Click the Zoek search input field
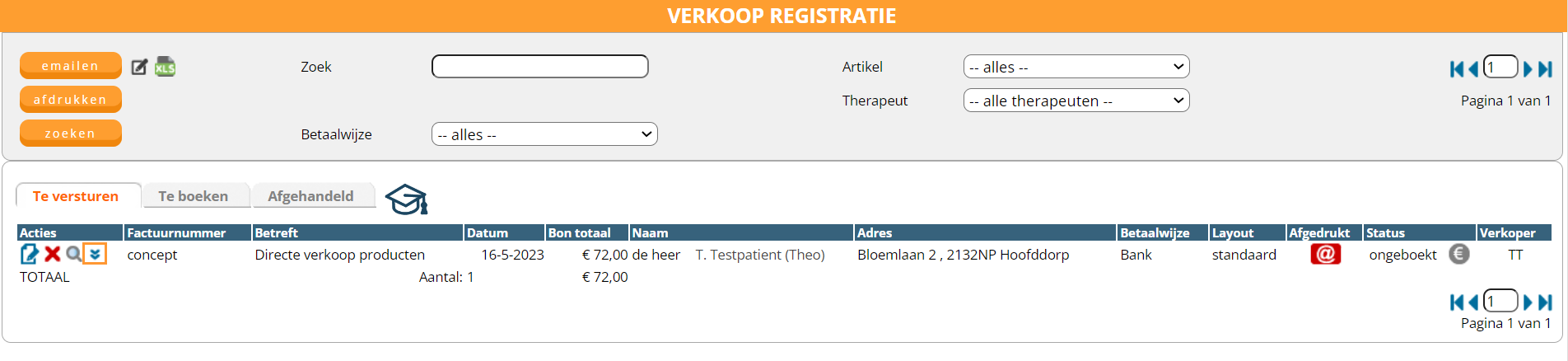 tap(539, 67)
